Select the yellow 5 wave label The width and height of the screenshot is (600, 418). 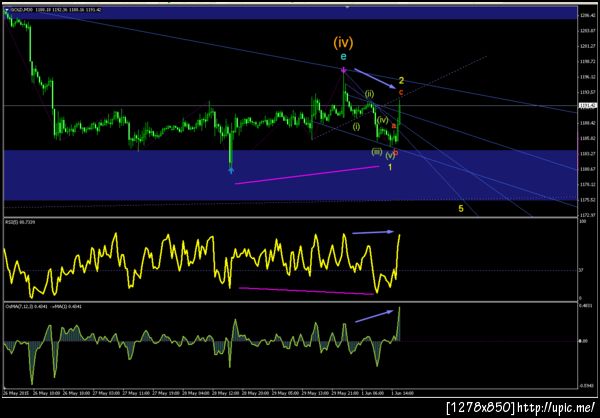[x=461, y=209]
